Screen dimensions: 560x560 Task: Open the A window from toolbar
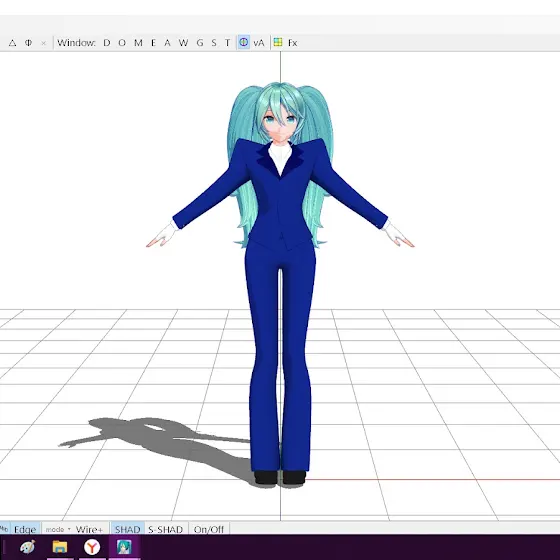tap(168, 43)
